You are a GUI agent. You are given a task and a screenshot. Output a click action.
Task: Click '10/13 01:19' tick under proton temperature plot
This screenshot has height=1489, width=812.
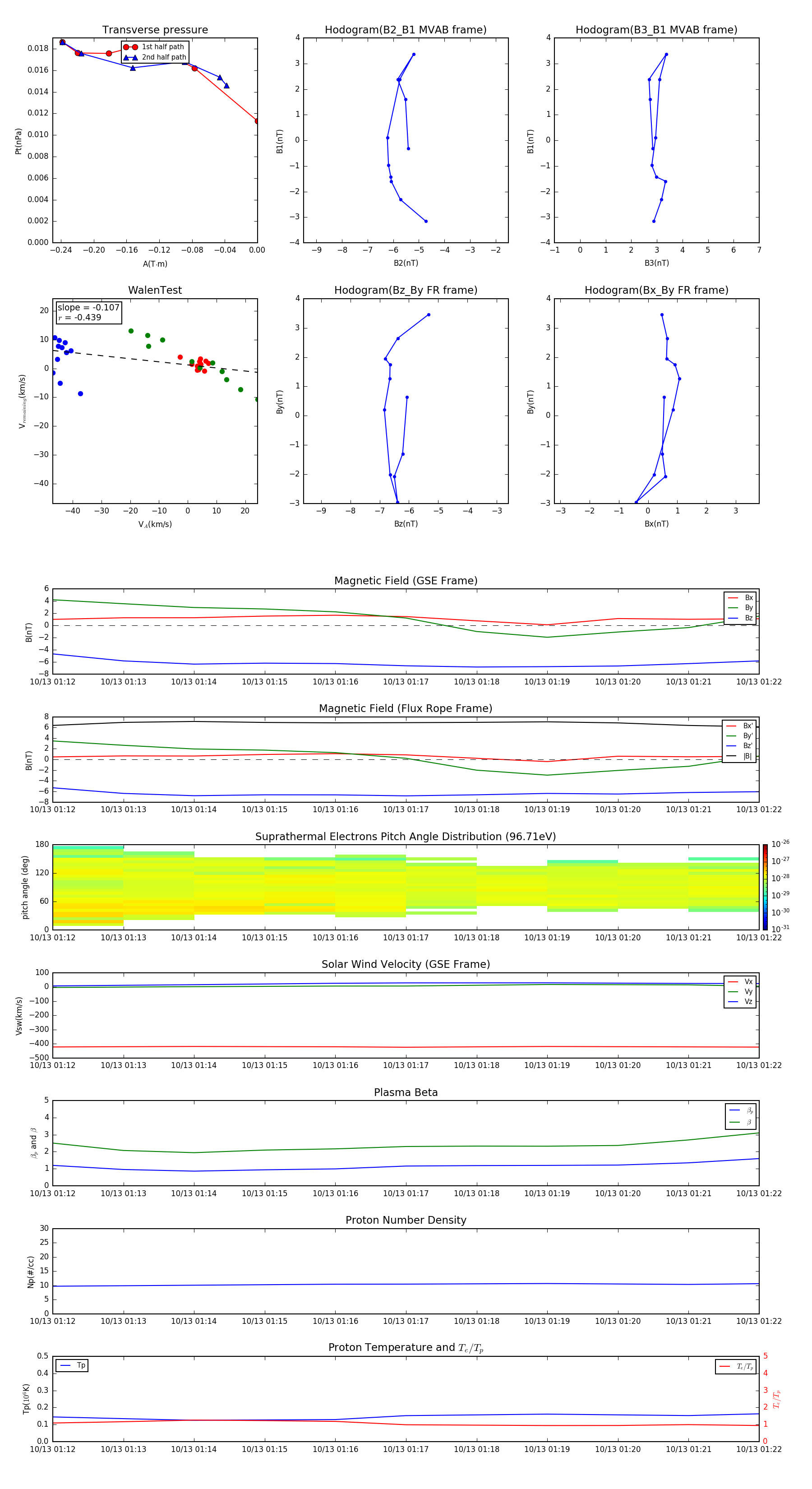[x=547, y=1449]
